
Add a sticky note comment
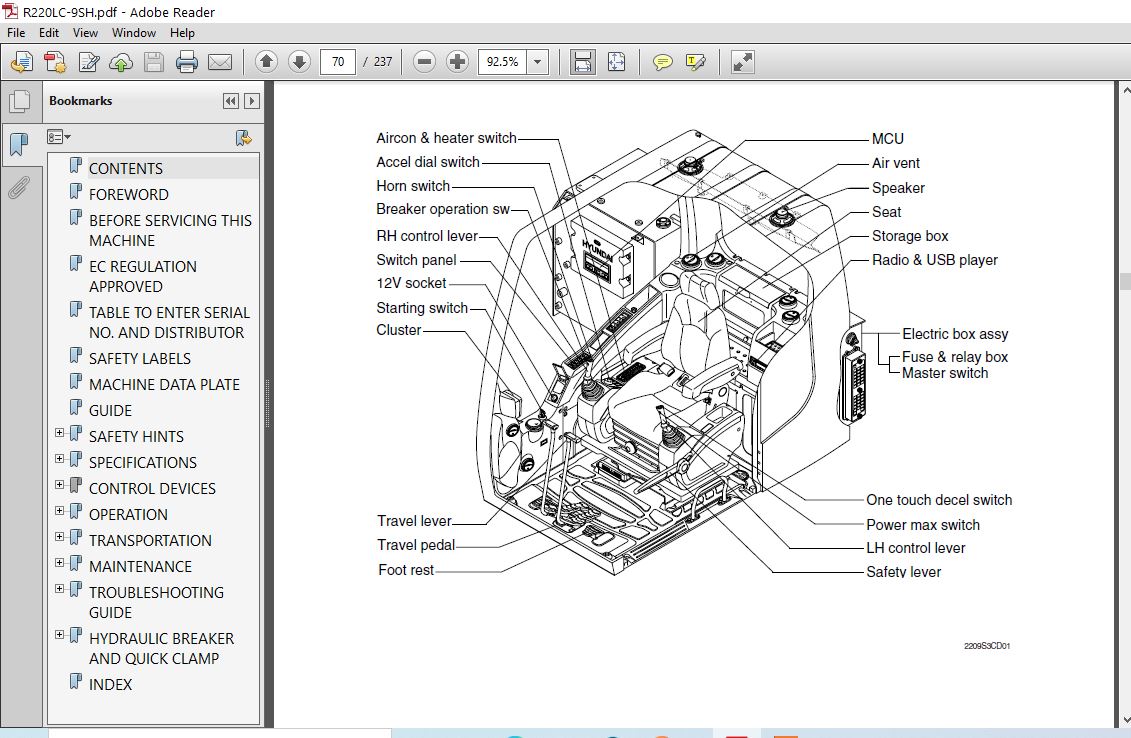coord(662,62)
